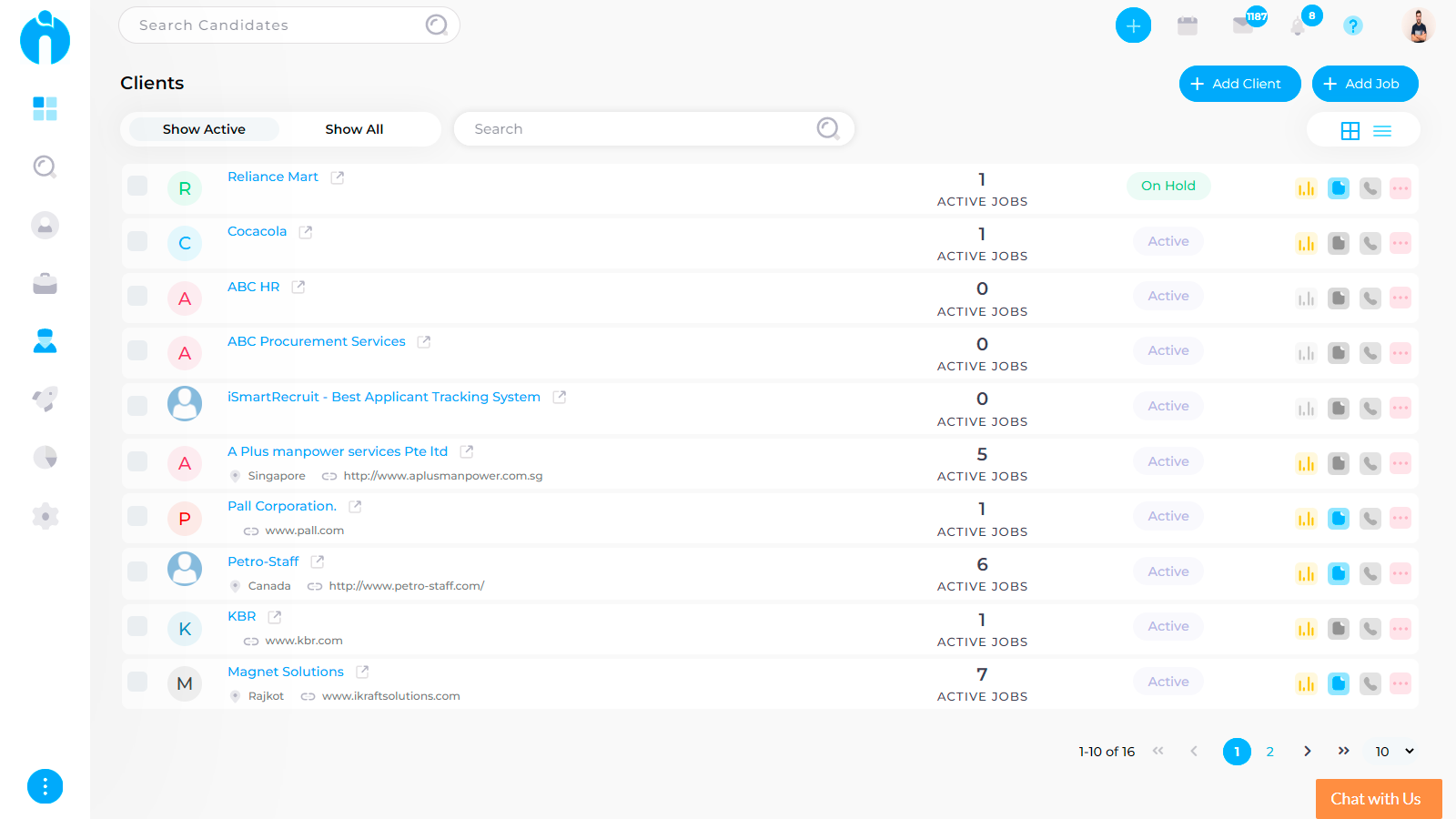The width and height of the screenshot is (1456, 819).
Task: Open the jobs briefcase icon in sidebar
Action: pyautogui.click(x=45, y=284)
